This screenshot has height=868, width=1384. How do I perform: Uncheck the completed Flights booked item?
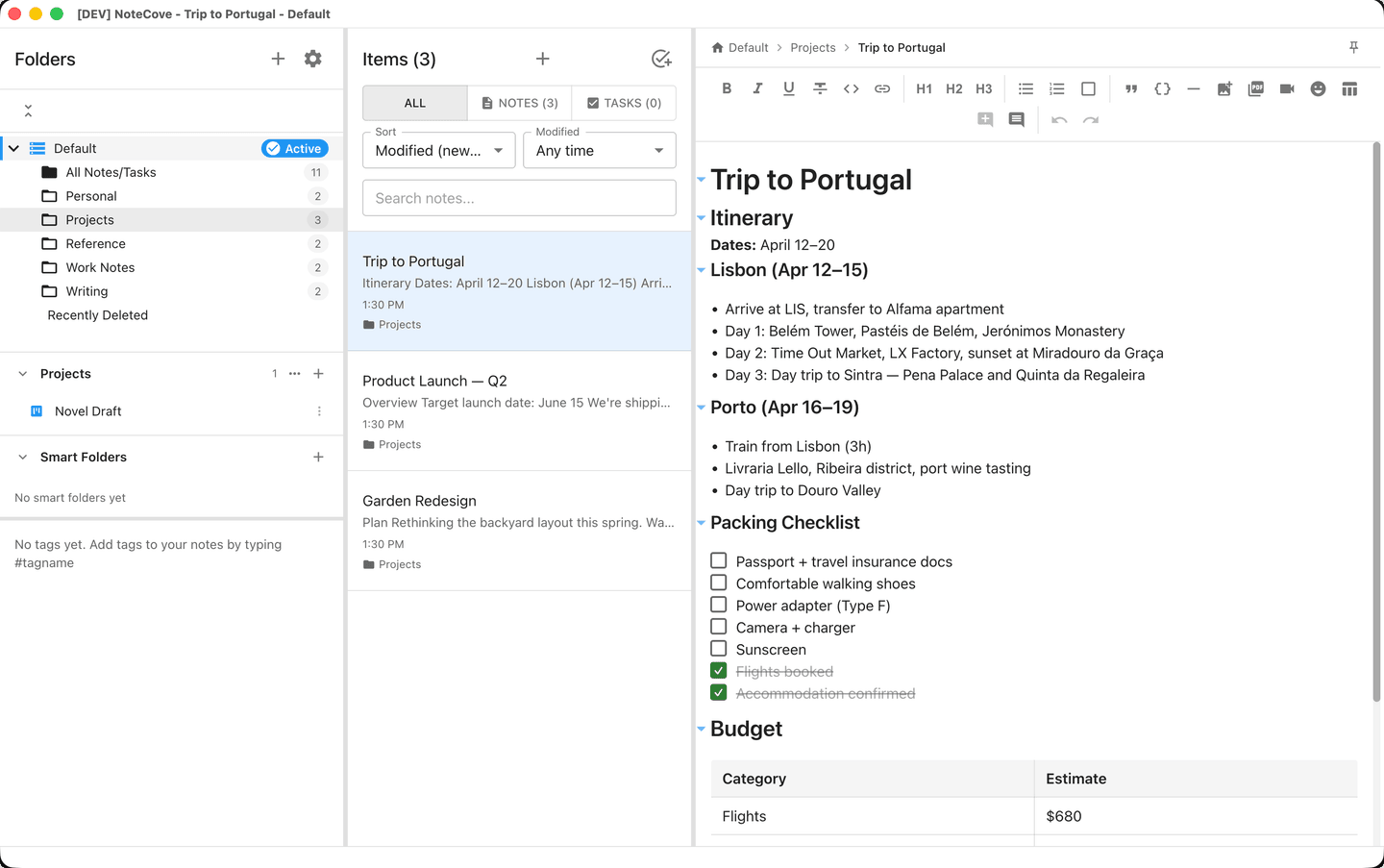[718, 671]
